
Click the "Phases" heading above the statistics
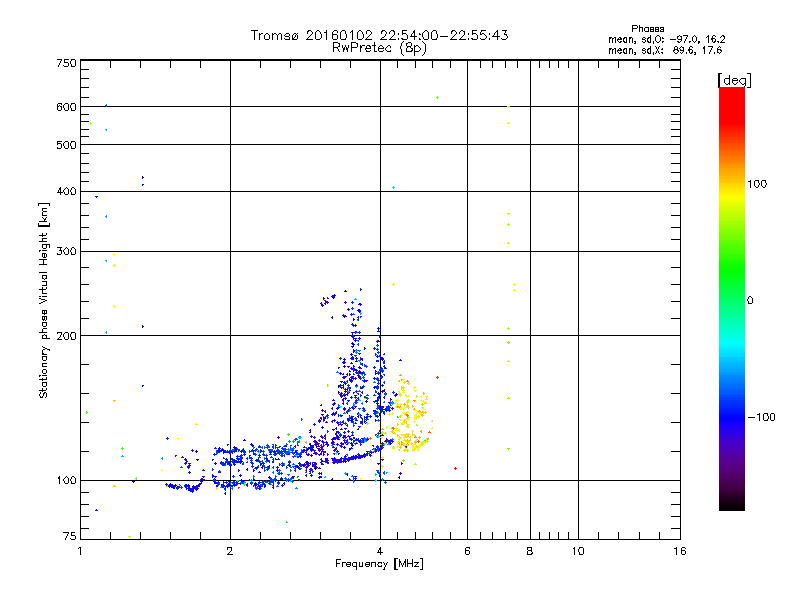pos(647,29)
